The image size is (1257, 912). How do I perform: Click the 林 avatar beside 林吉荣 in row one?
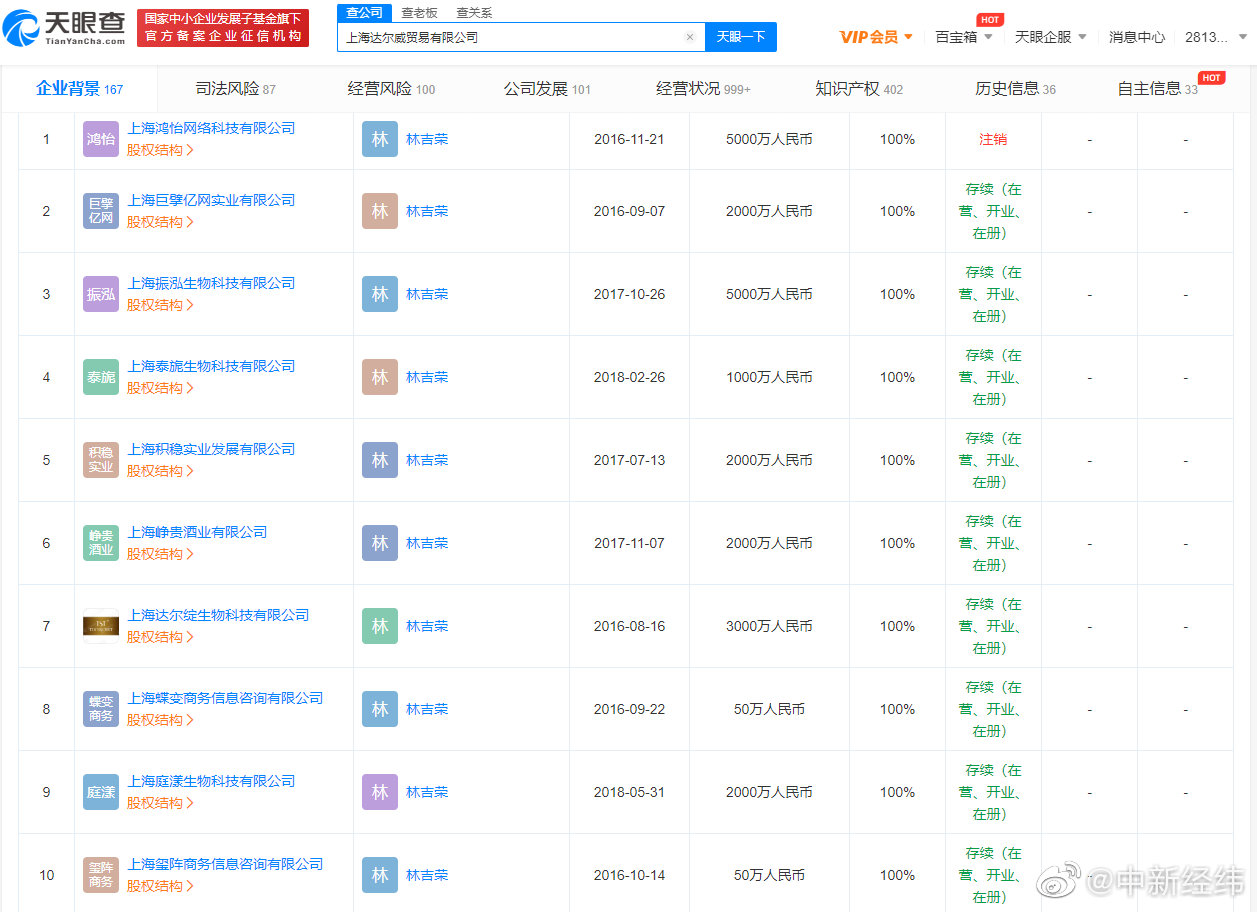pyautogui.click(x=379, y=139)
